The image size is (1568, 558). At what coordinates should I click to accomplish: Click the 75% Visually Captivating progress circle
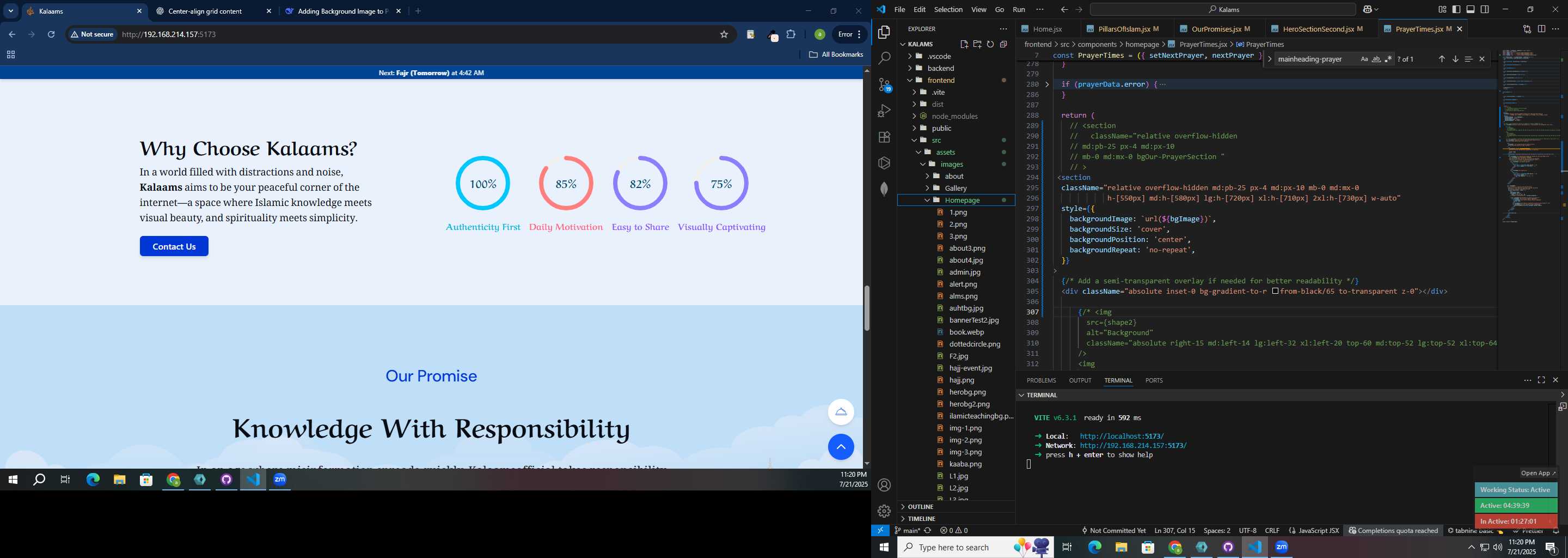coord(721,183)
